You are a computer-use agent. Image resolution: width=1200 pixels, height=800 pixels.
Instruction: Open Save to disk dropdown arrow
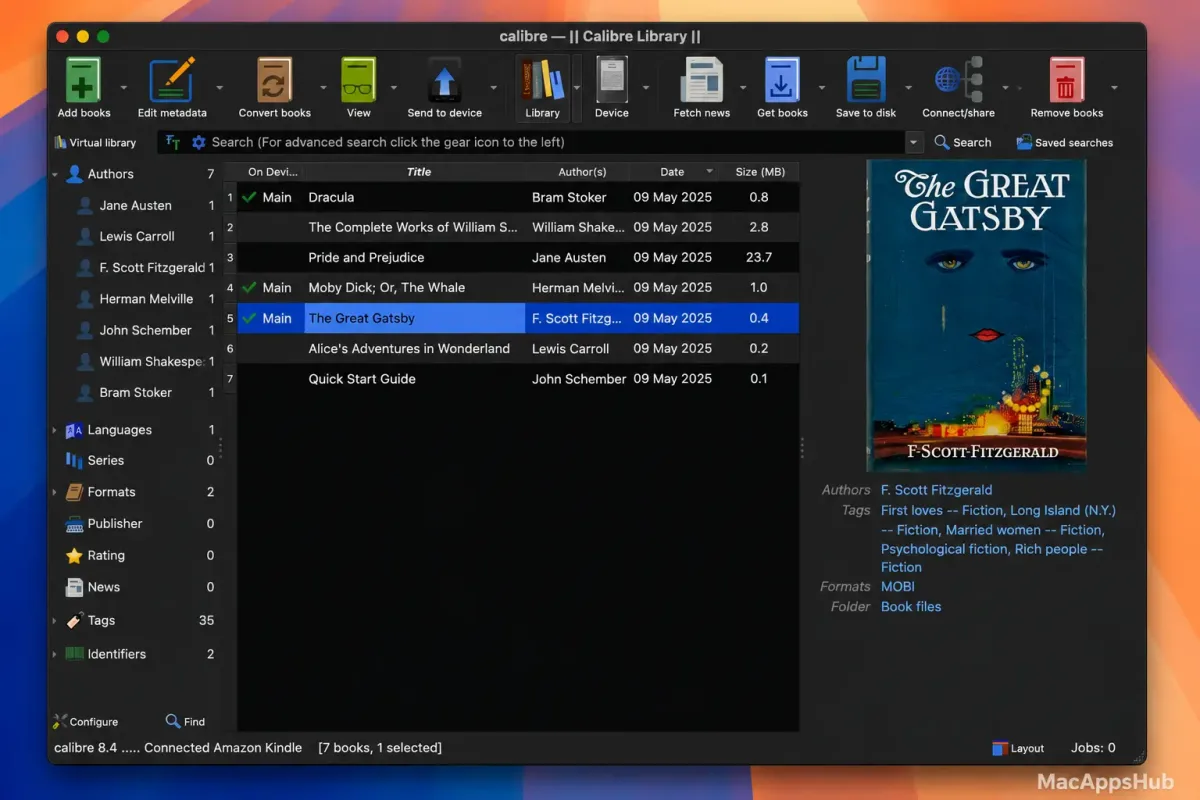(909, 87)
